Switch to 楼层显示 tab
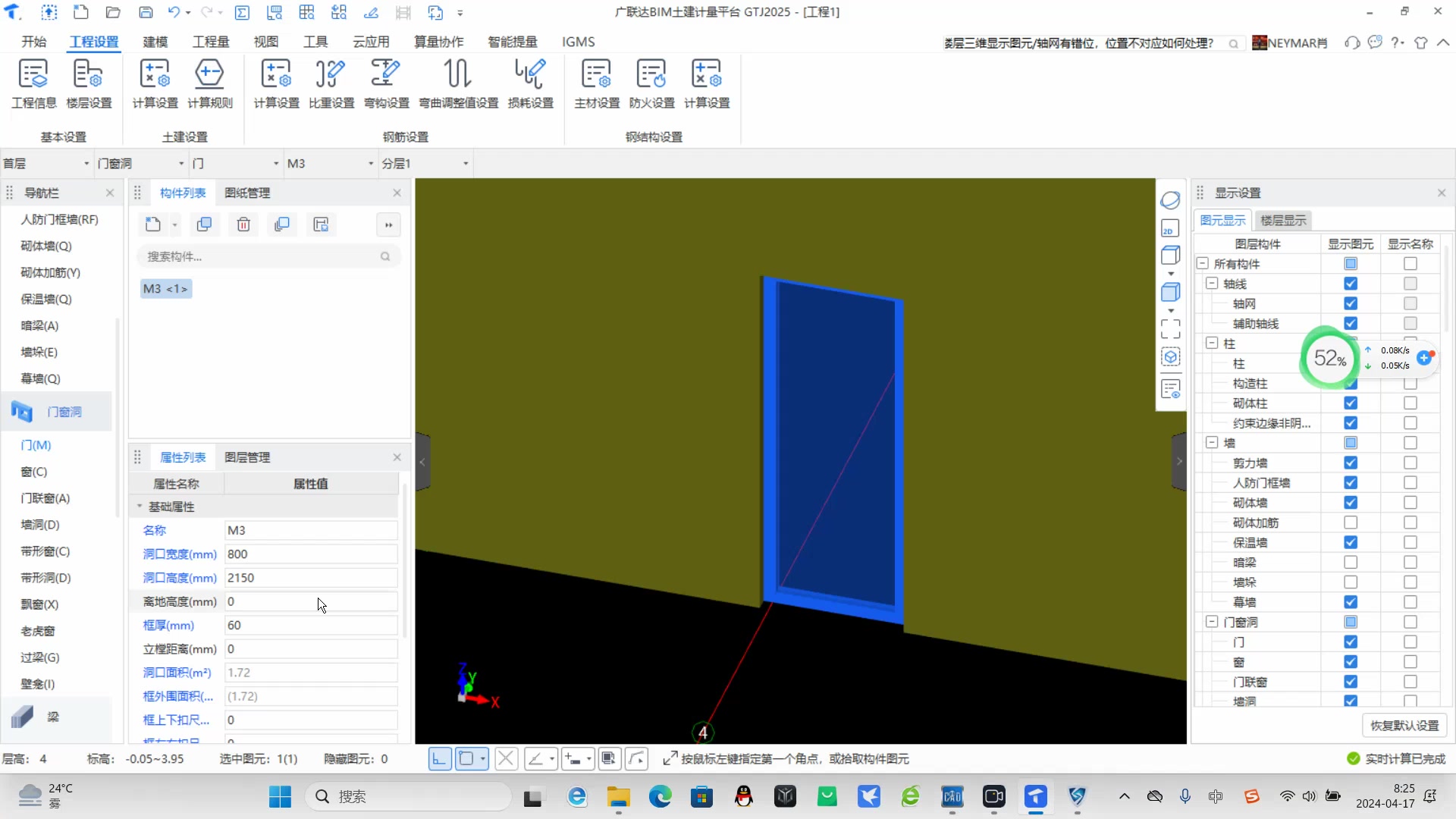The image size is (1456, 819). (x=1283, y=221)
